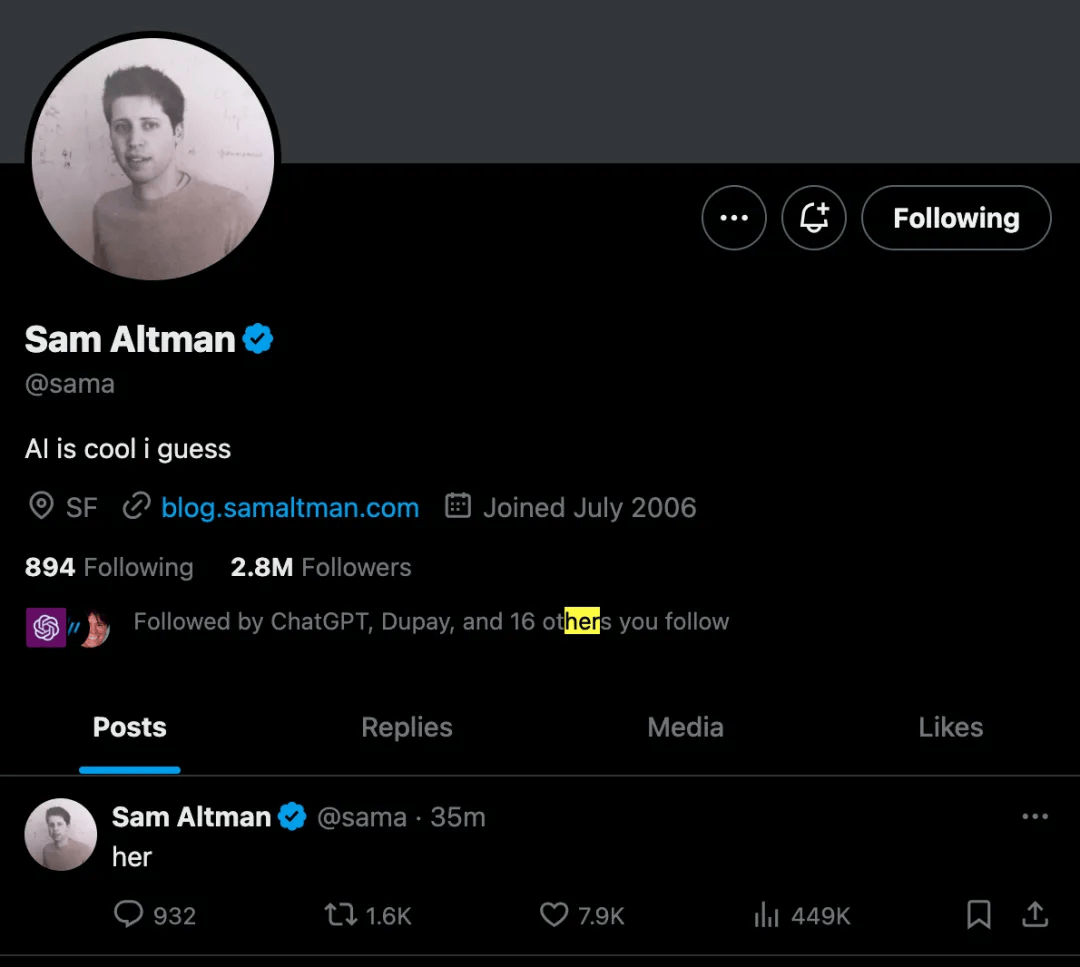Reply to the "her" post

(x=129, y=914)
